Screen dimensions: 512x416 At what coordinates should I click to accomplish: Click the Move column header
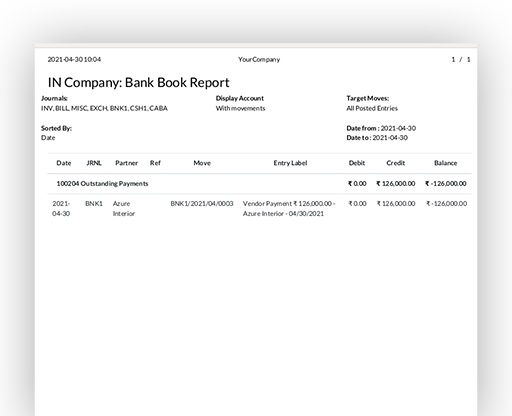(x=202, y=163)
